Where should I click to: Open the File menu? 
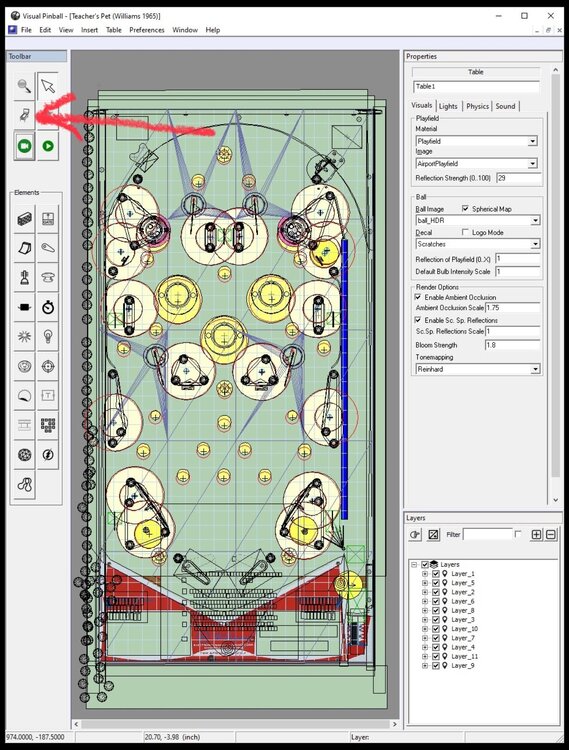coord(26,30)
